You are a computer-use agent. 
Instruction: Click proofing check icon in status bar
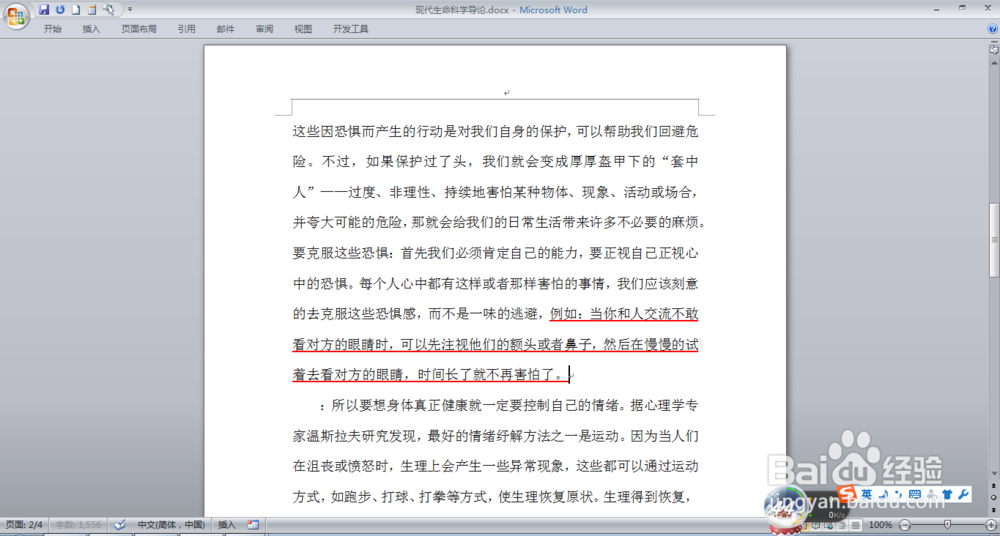(x=119, y=525)
